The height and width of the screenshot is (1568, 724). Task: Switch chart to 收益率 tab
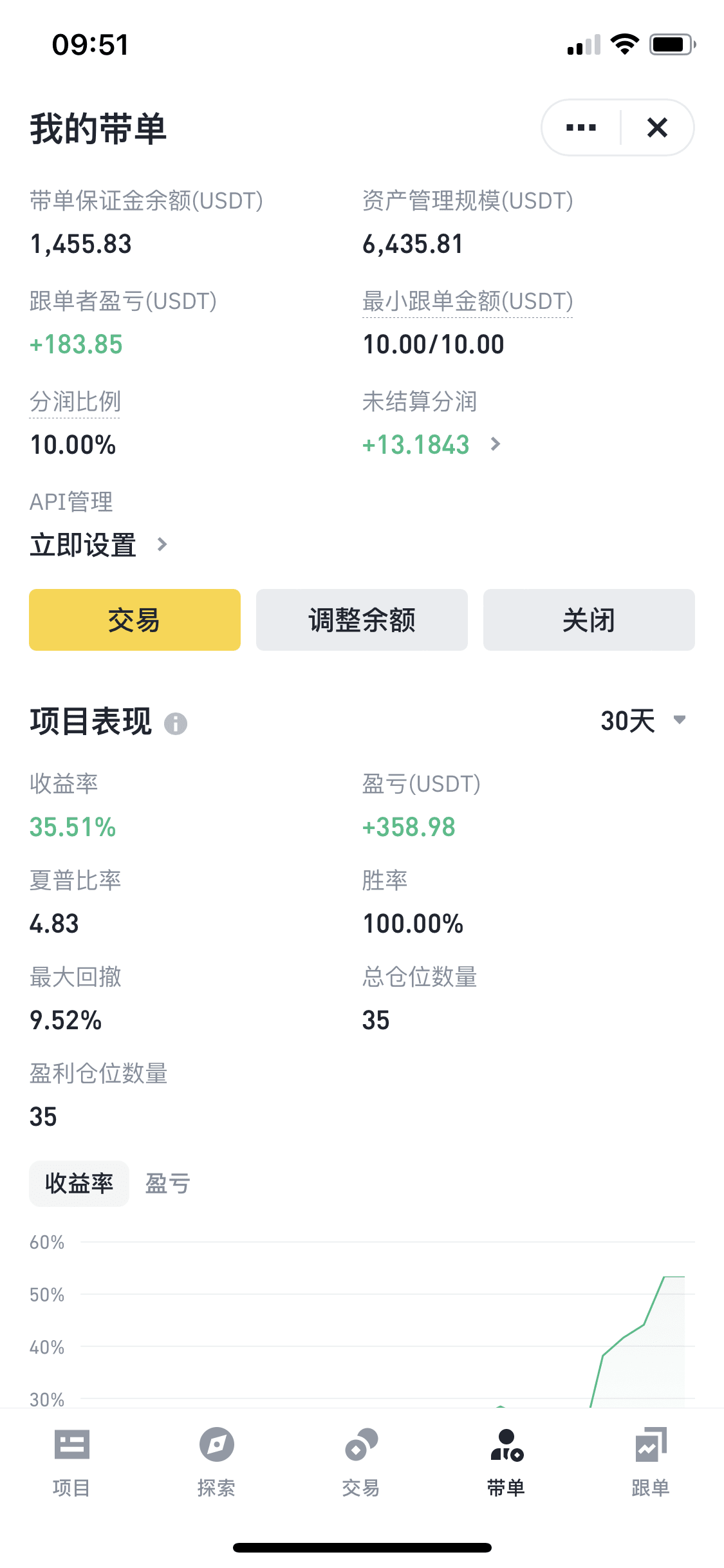coord(79,1183)
